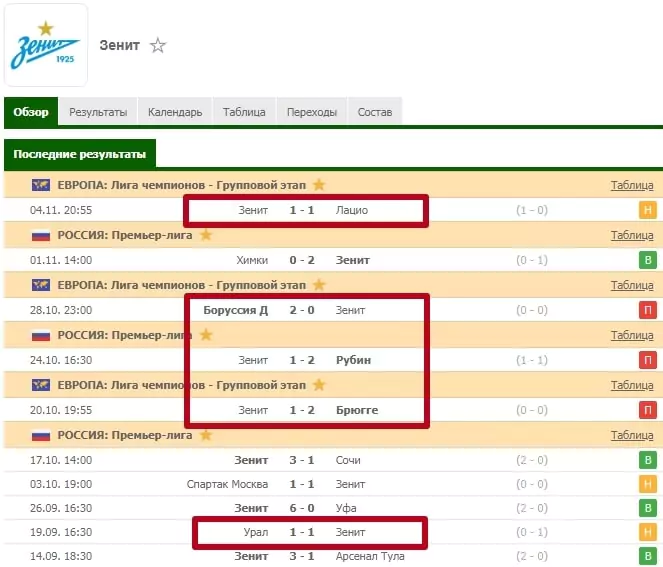Click the date 28.10. 23:00
The height and width of the screenshot is (567, 663).
[x=61, y=310]
